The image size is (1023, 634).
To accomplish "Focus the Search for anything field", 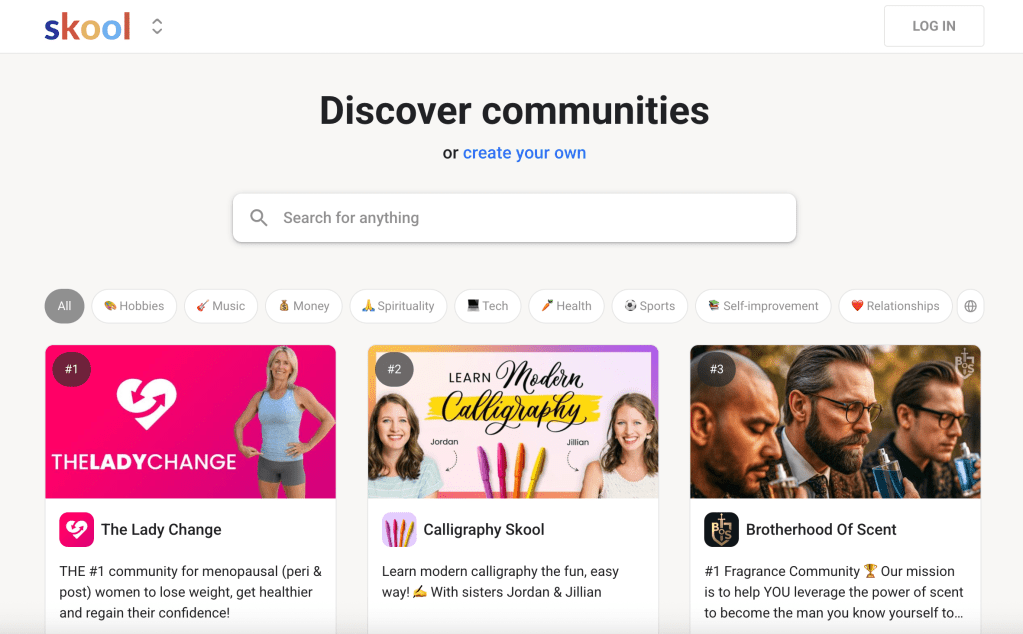I will [514, 218].
